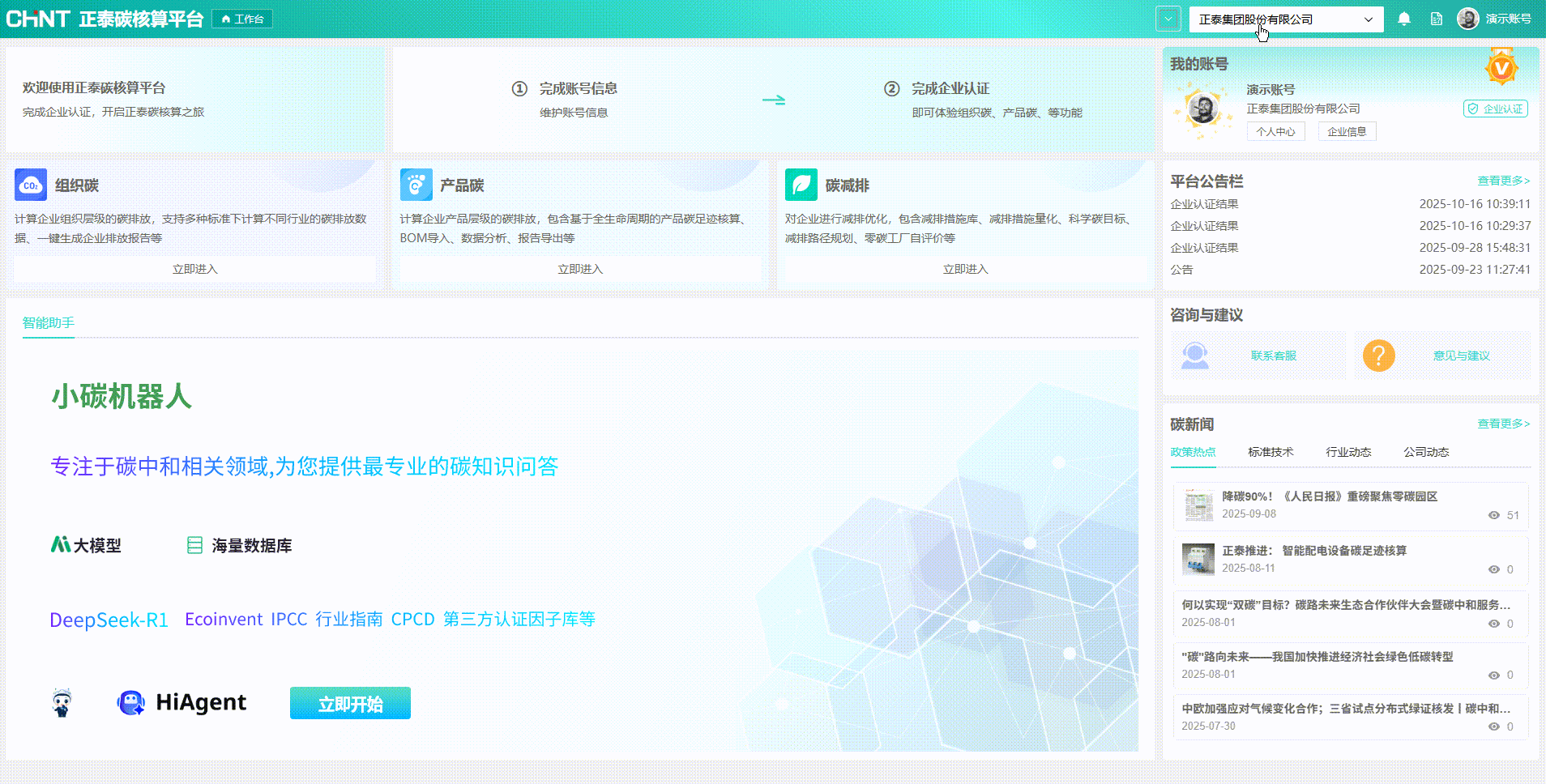
Task: Click the small carbon robot mascot
Action: (x=62, y=702)
